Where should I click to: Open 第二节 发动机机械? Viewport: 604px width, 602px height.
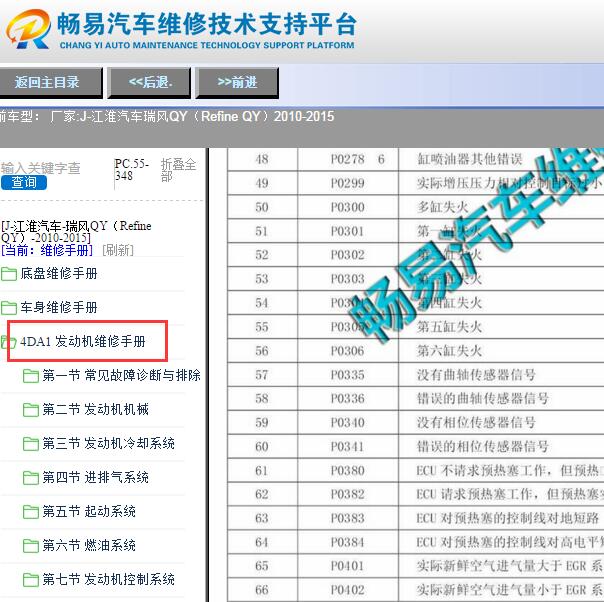coord(96,409)
